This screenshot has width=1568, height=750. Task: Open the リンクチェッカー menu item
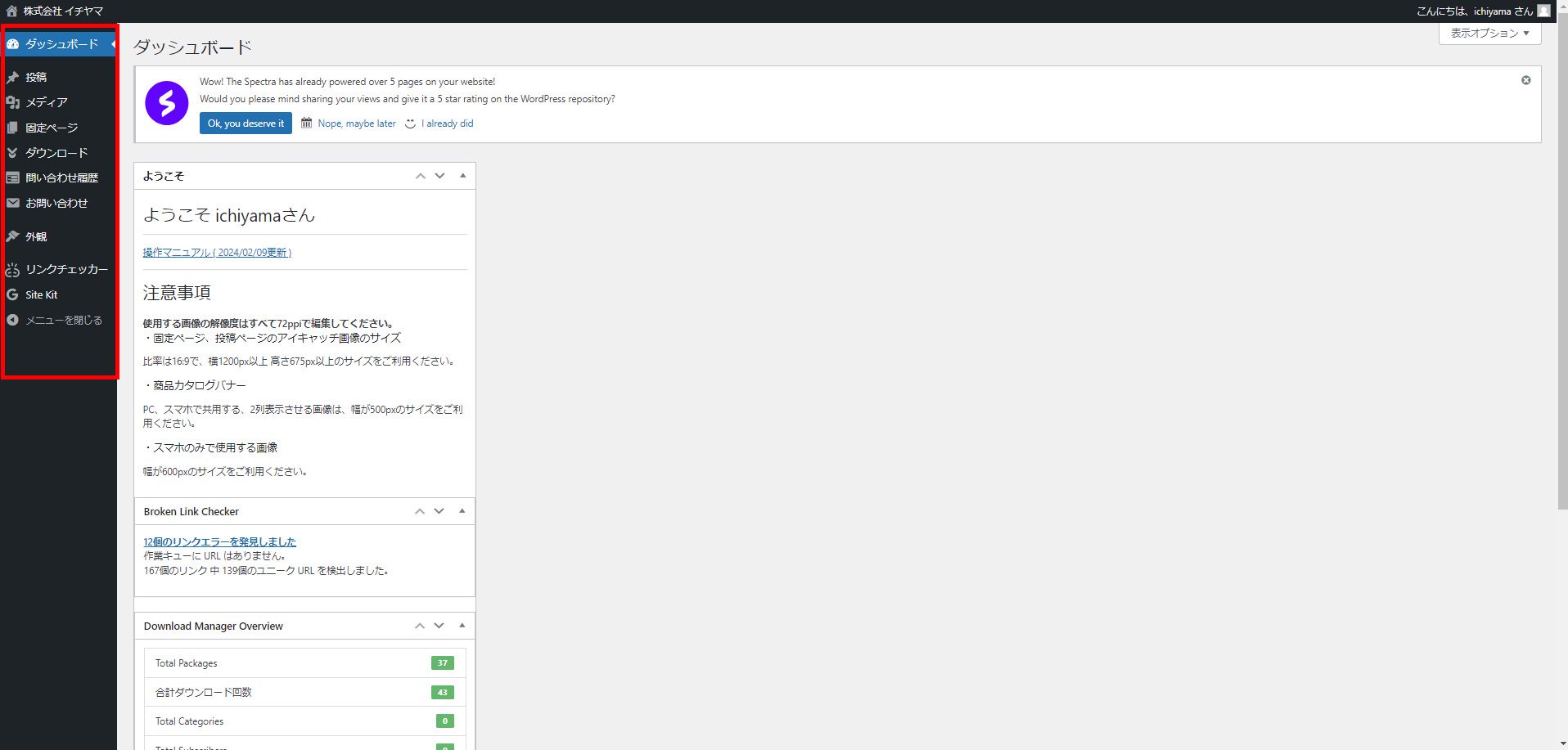[x=65, y=269]
